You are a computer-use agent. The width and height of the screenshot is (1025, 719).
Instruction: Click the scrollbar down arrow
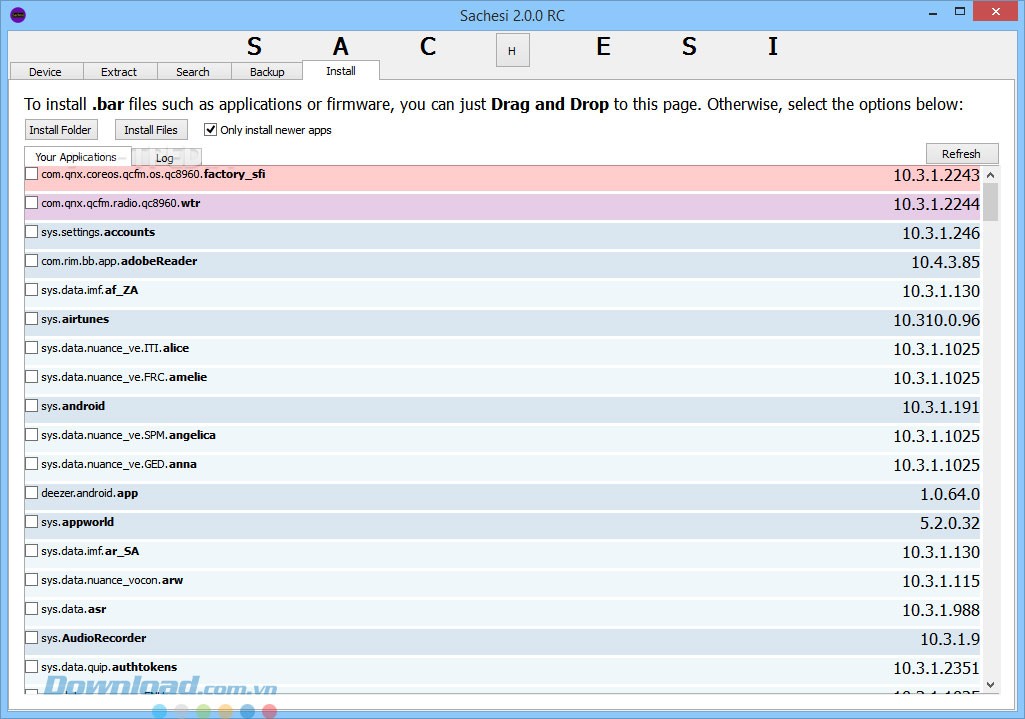pos(991,685)
